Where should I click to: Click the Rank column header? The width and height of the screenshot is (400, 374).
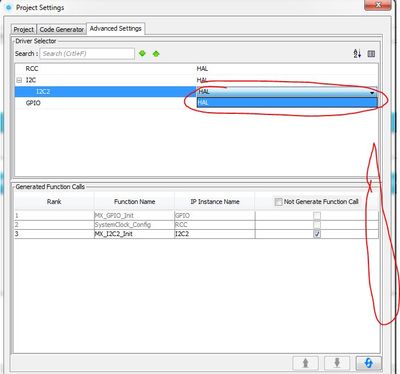point(54,202)
